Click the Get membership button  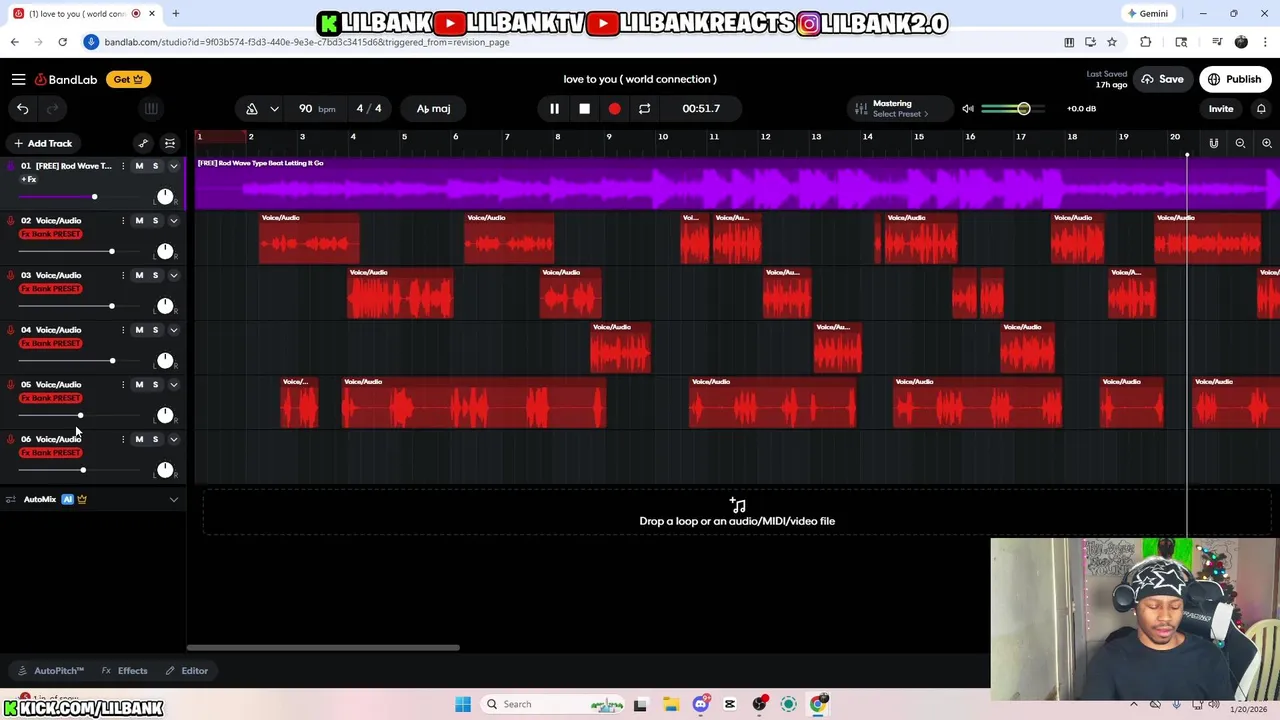(126, 79)
